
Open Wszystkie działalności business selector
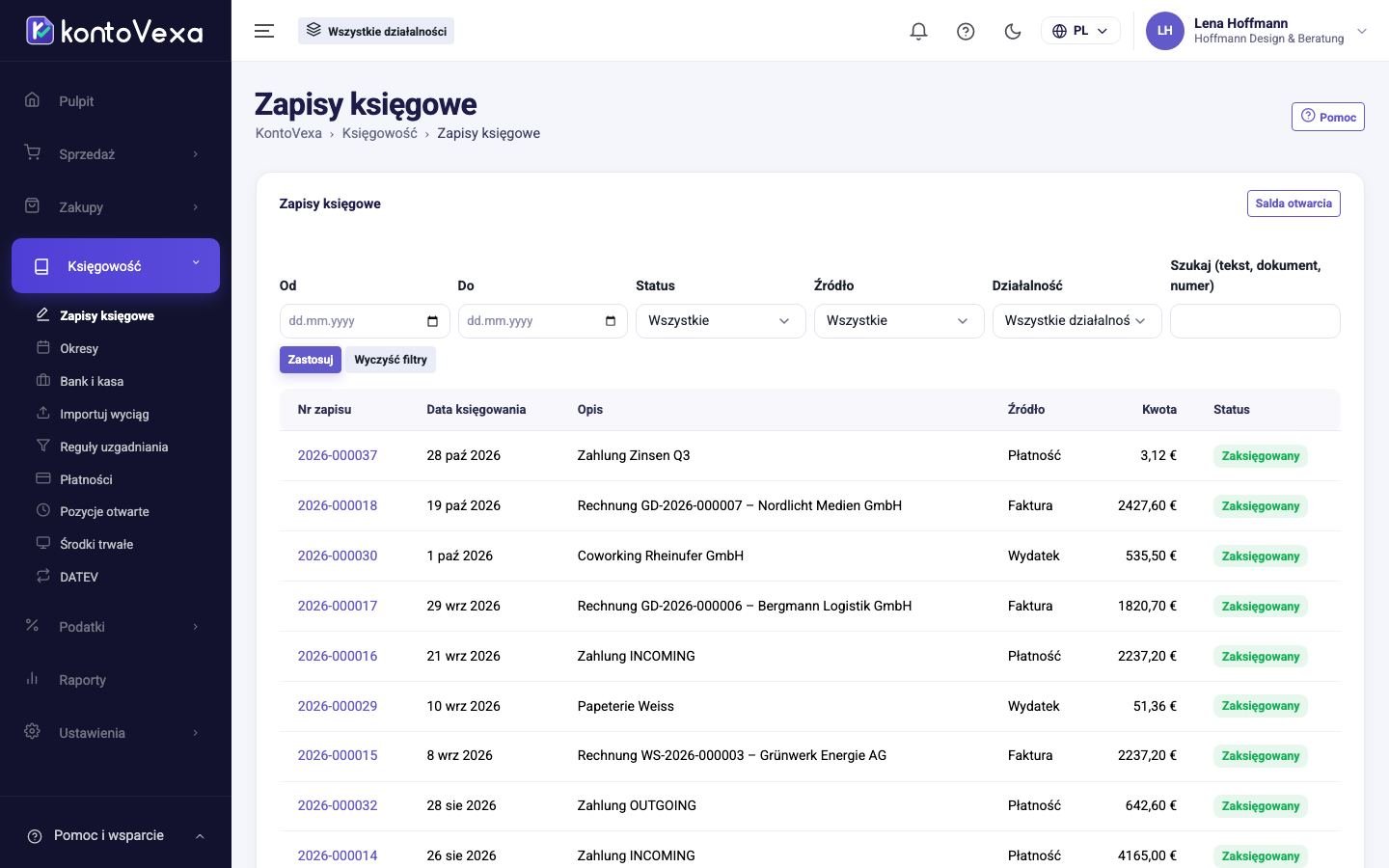[x=376, y=31]
